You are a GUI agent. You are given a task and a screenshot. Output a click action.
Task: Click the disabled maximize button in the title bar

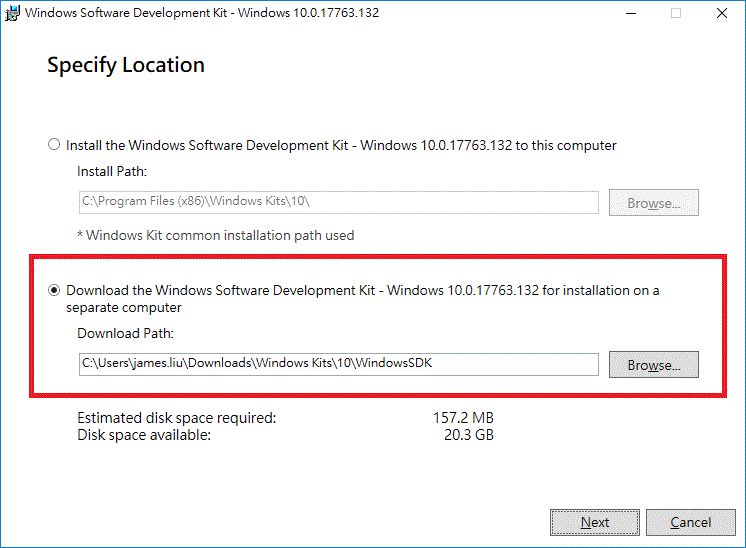676,13
